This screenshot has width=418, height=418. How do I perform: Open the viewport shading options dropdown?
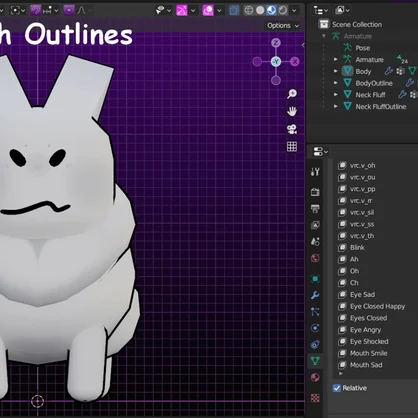(294, 11)
